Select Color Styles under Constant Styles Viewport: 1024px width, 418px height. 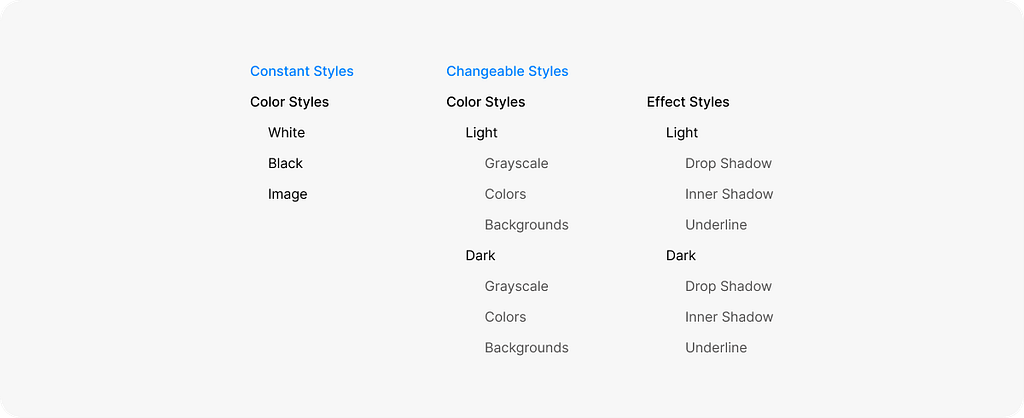point(289,102)
